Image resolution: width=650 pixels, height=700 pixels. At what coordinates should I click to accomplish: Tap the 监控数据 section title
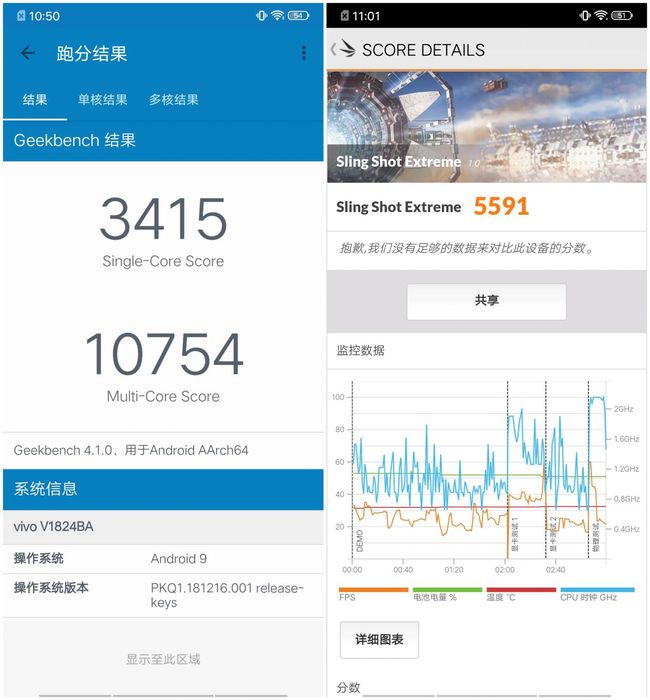pos(360,350)
